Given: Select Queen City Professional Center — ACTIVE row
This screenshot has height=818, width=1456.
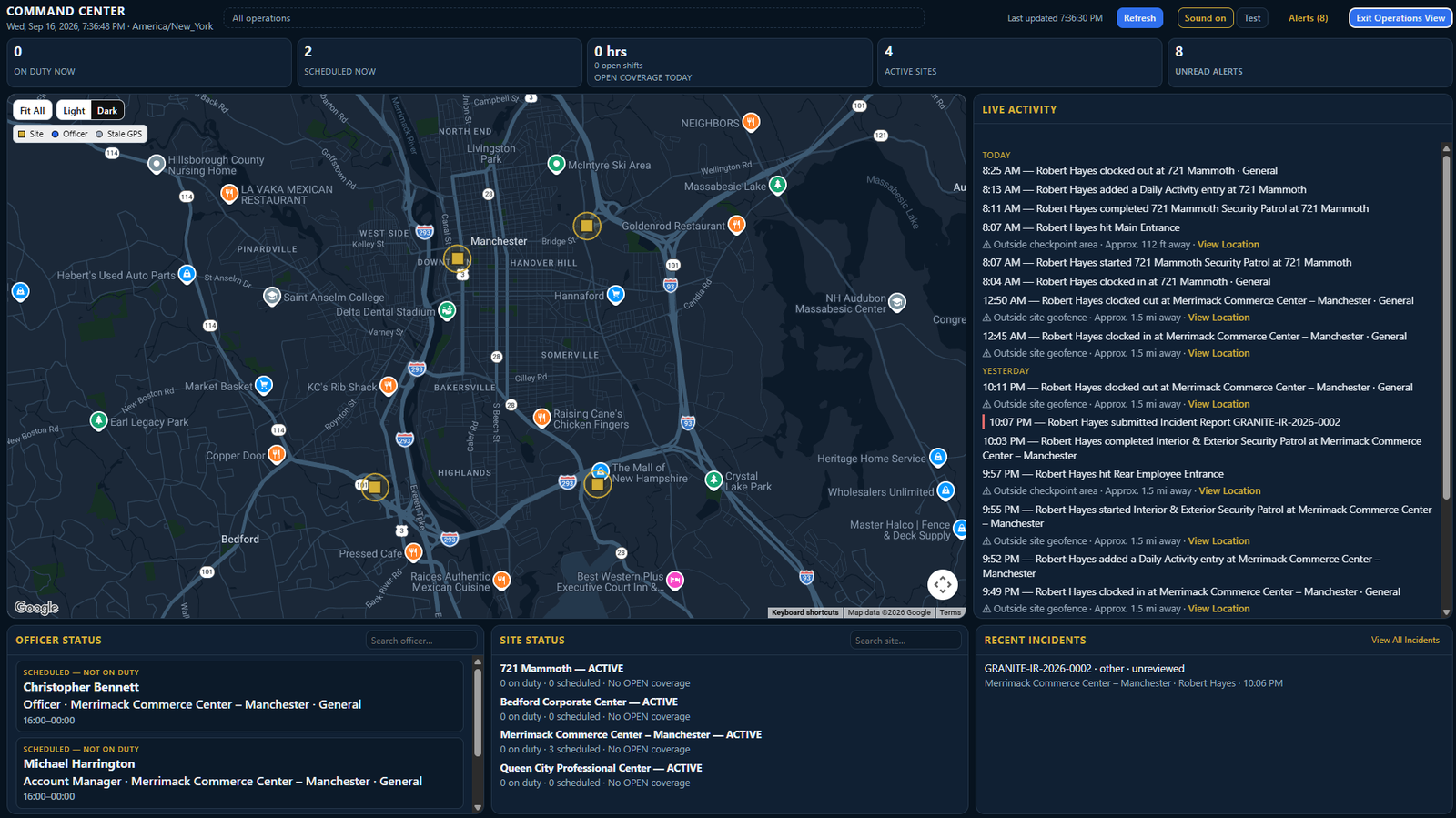Looking at the screenshot, I should click(x=728, y=775).
